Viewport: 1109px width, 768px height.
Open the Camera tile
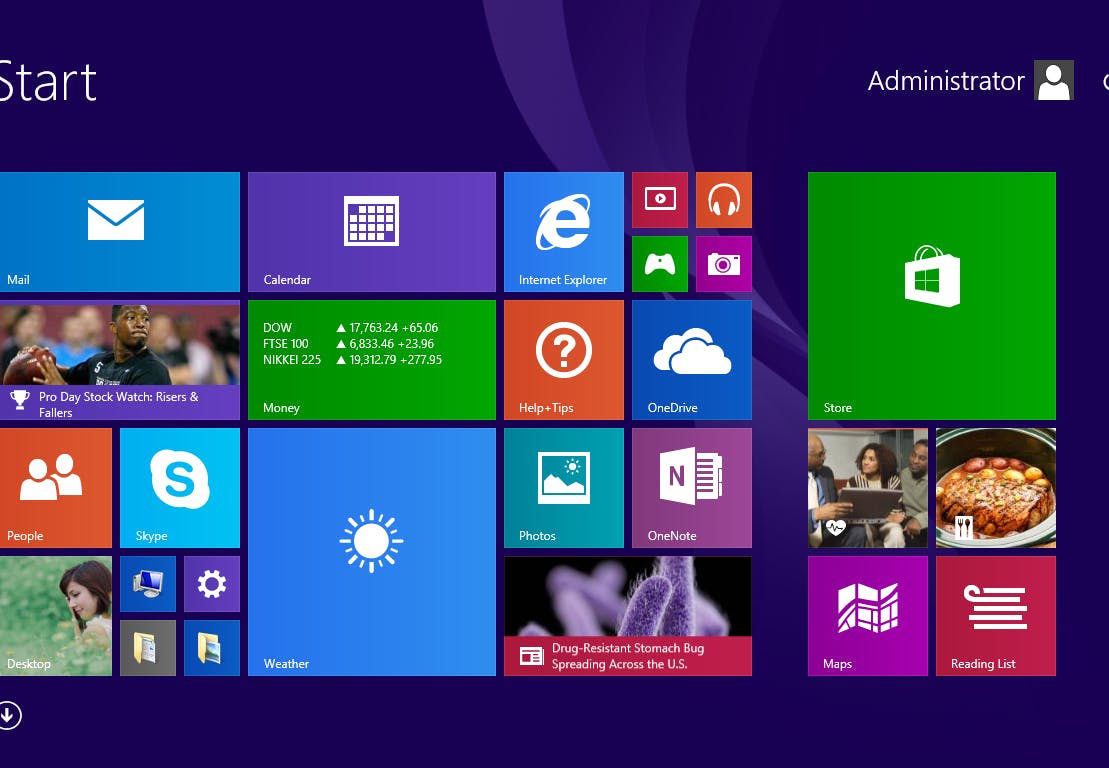click(724, 264)
